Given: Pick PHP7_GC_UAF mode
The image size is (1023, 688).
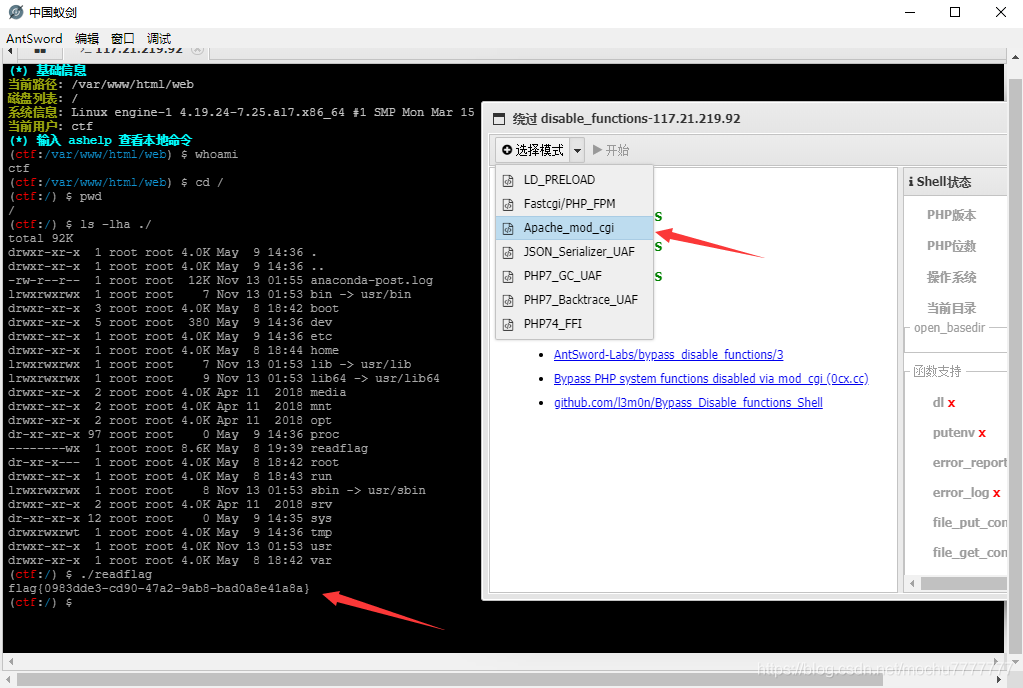Looking at the screenshot, I should click(x=575, y=276).
